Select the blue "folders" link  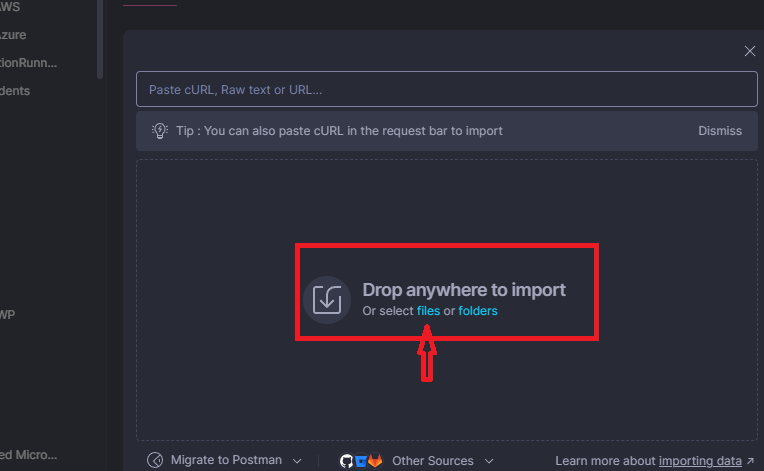(x=478, y=311)
